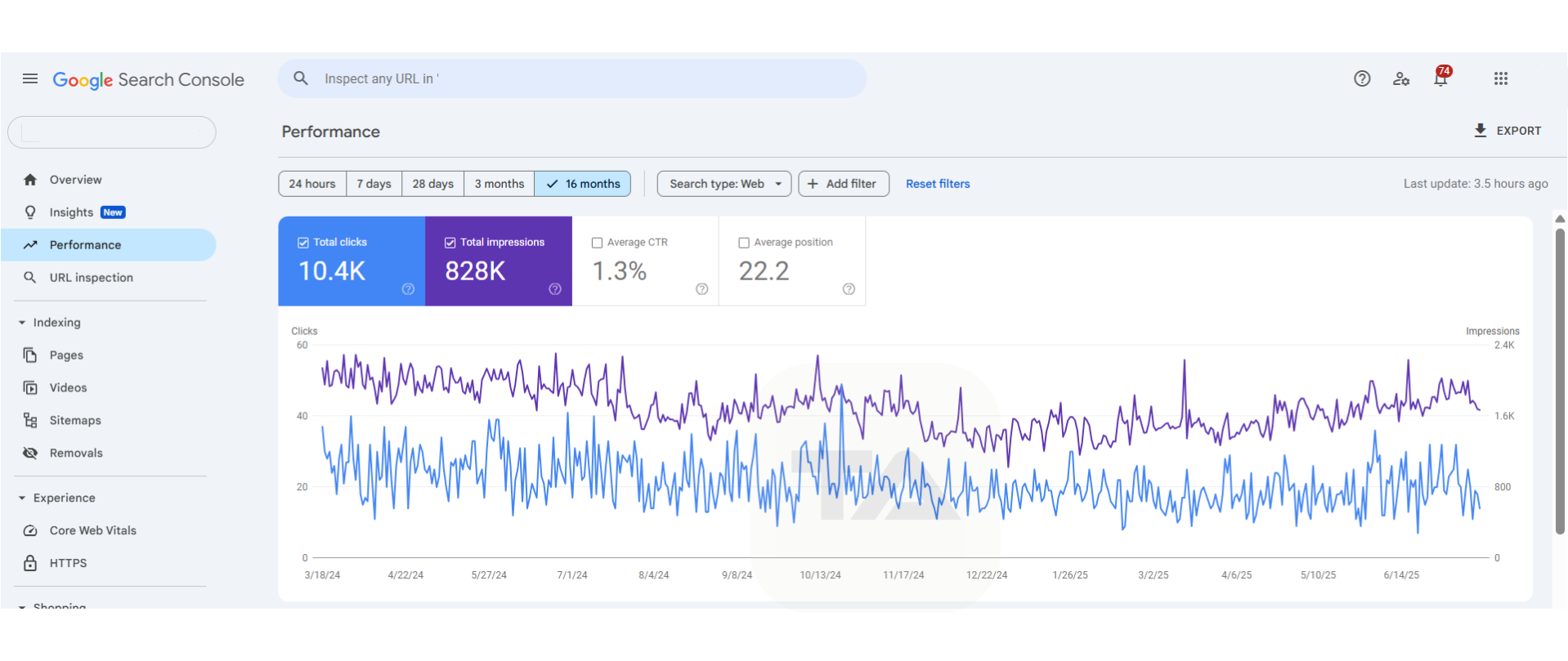Click the Average position help icon

849,289
